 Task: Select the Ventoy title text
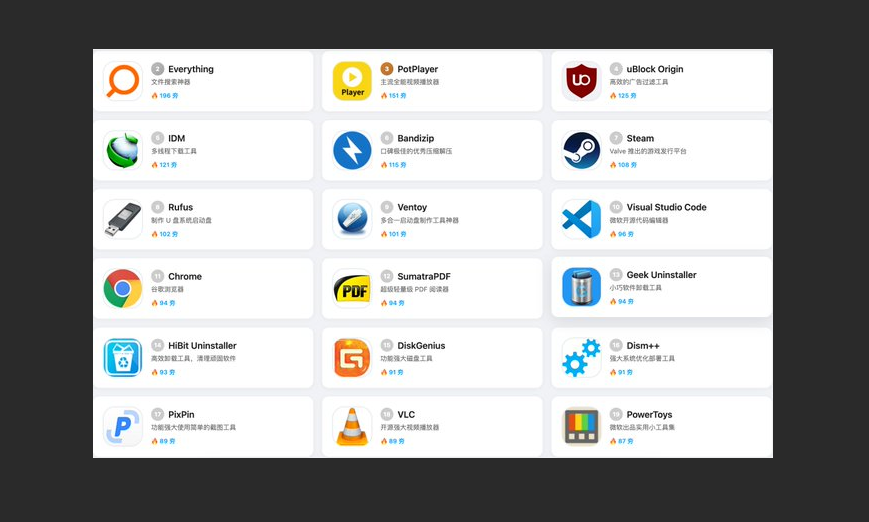tap(412, 207)
